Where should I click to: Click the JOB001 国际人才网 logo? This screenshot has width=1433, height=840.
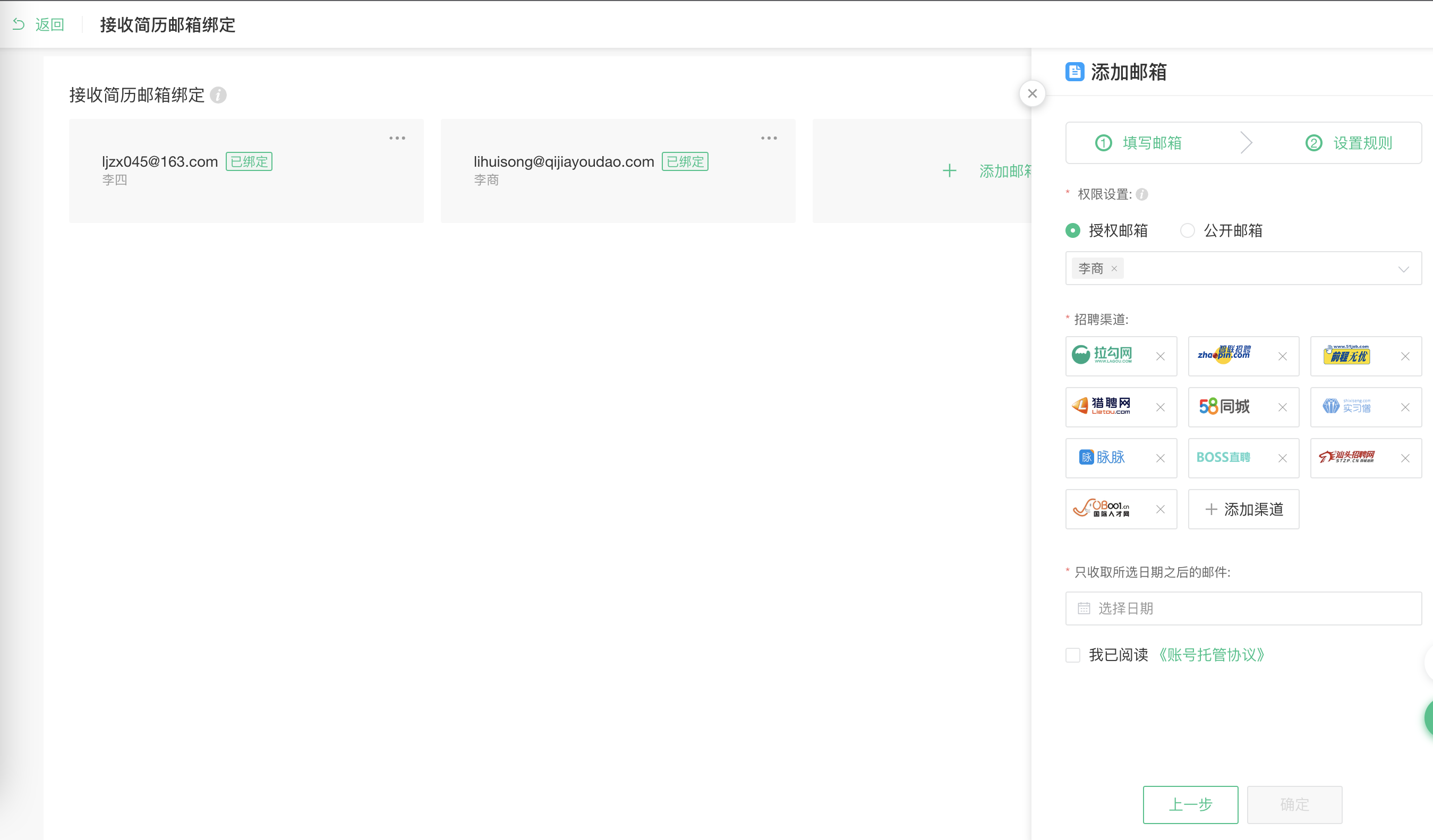click(x=1102, y=508)
